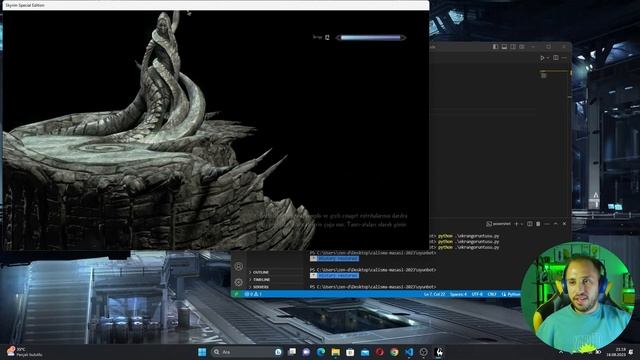Viewport: 640px width, 360px height.
Task: Change encoding via UTF-8 status item
Action: [477, 294]
